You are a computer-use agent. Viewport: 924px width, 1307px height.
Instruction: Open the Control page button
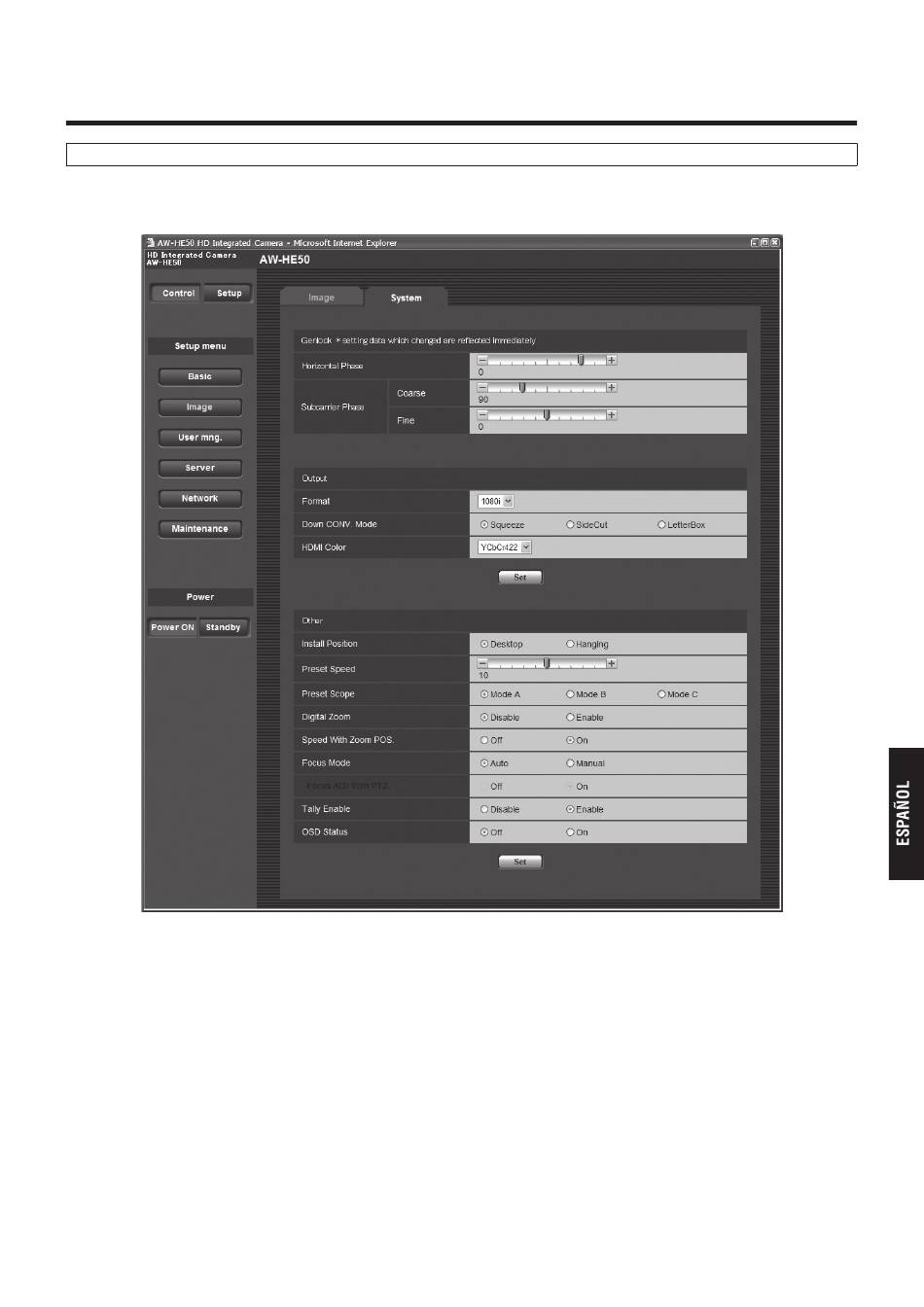coord(178,293)
